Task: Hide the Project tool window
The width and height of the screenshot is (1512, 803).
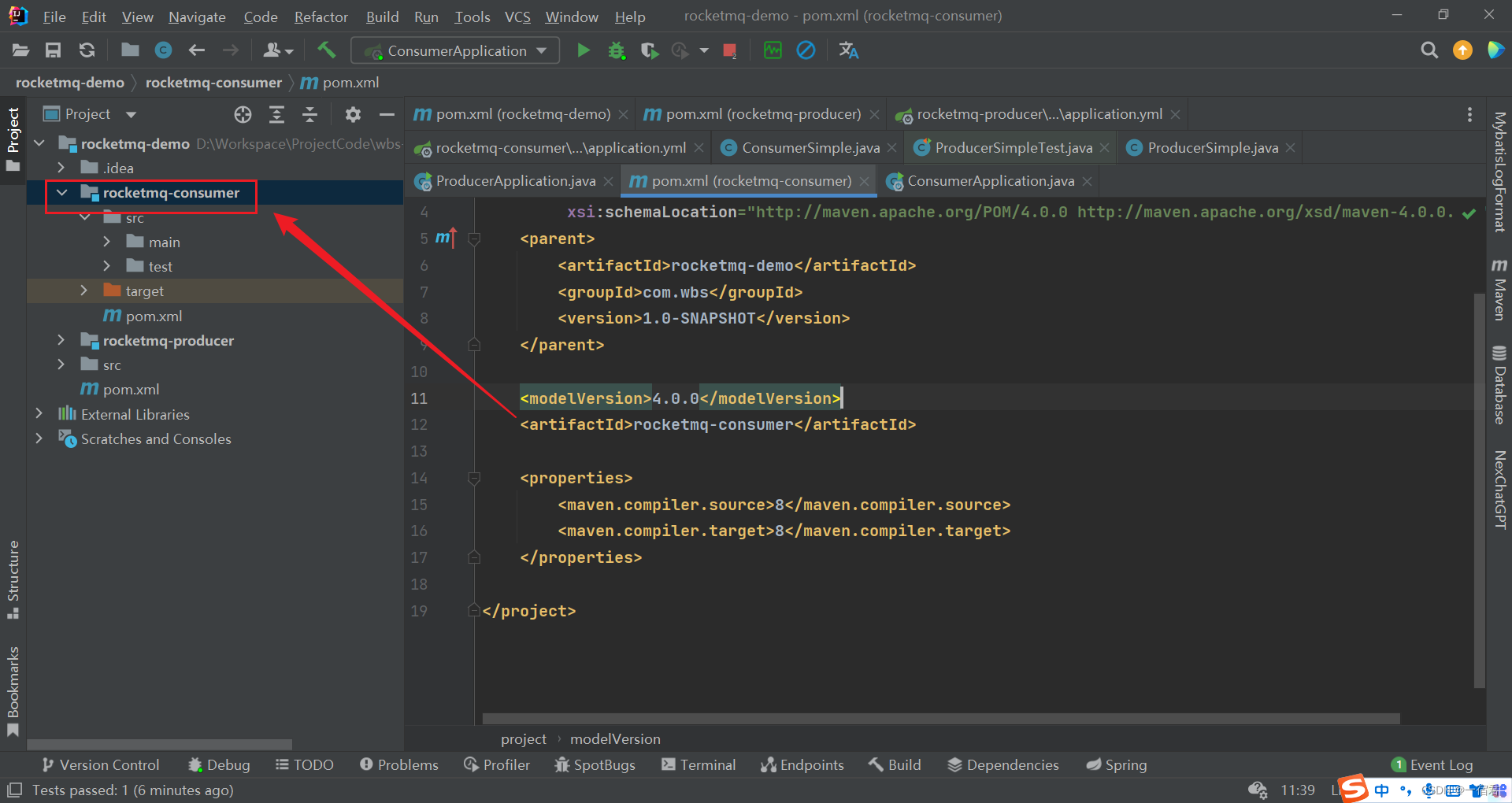Action: click(x=387, y=115)
